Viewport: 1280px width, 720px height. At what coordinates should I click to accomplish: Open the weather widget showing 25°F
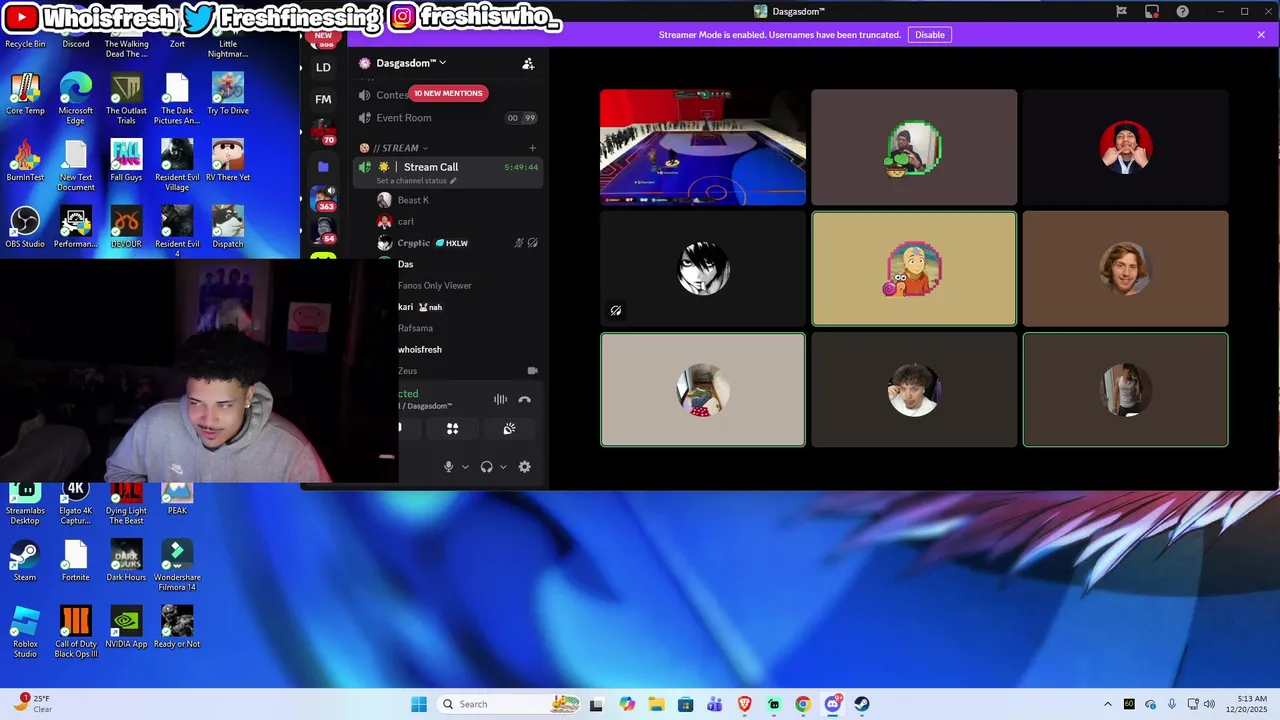coord(32,704)
